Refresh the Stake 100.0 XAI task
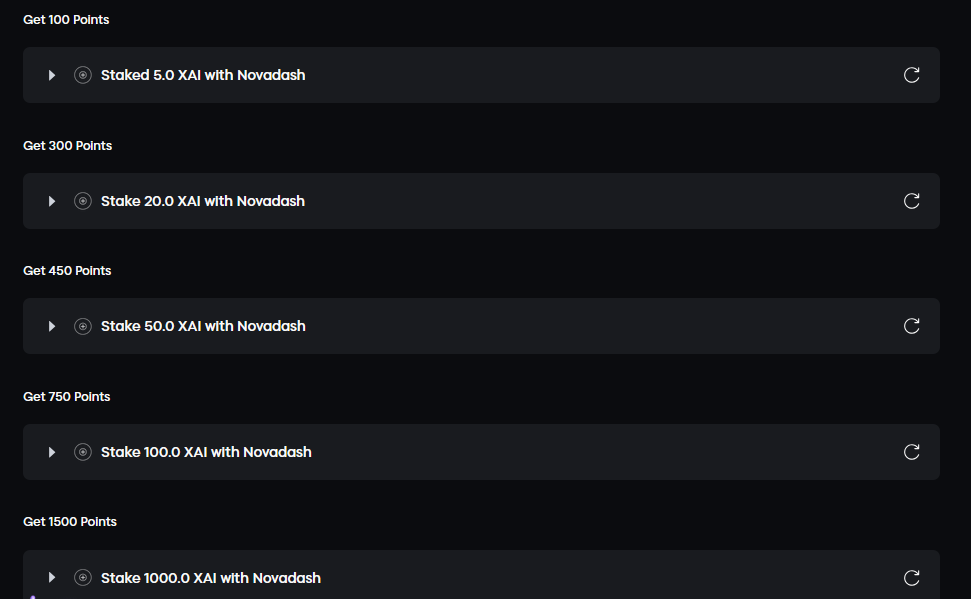This screenshot has width=971, height=599. [911, 452]
